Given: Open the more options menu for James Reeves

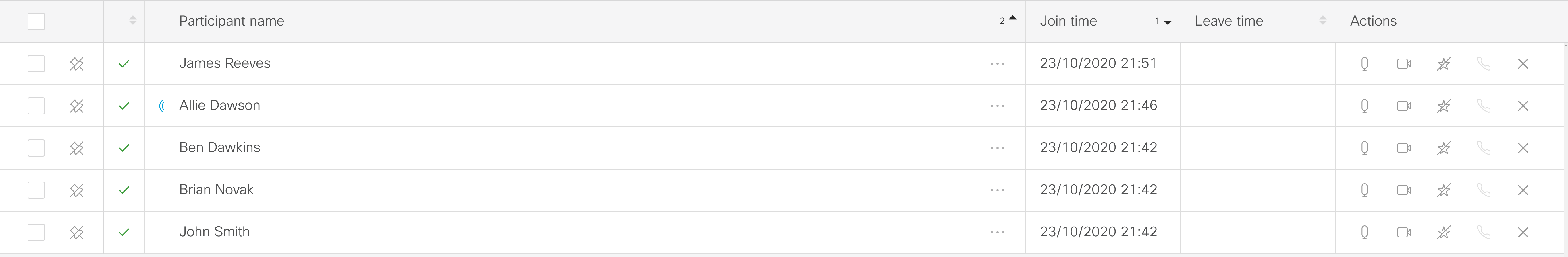Looking at the screenshot, I should [x=997, y=64].
